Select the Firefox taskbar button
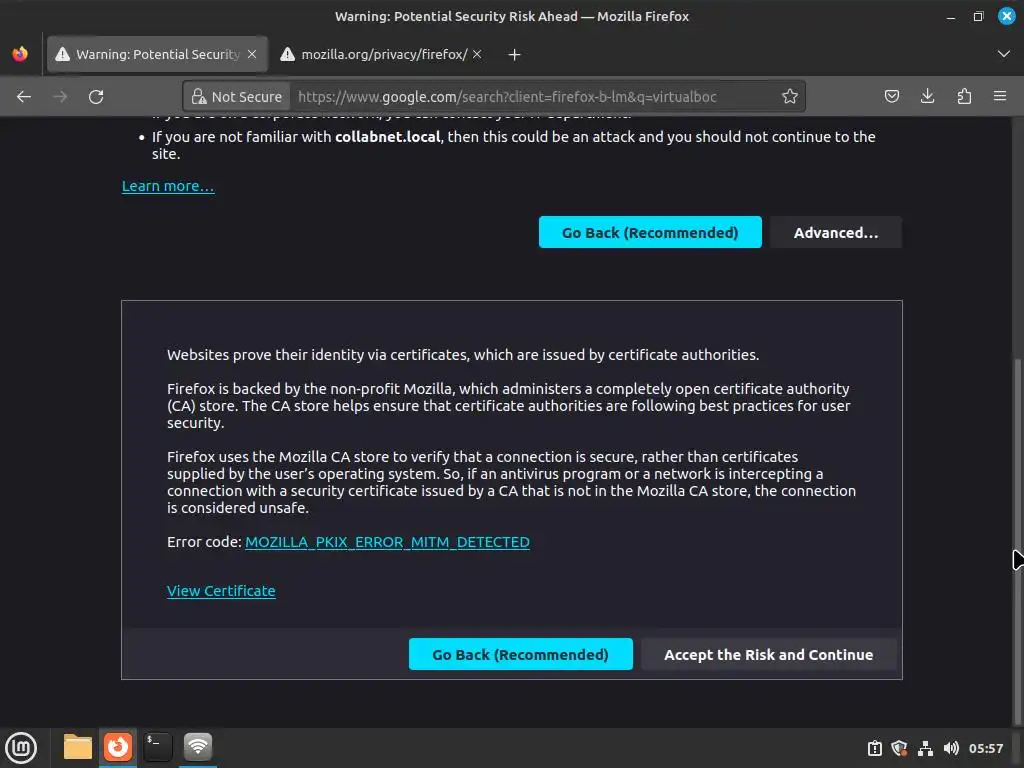The height and width of the screenshot is (768, 1024). (x=118, y=747)
